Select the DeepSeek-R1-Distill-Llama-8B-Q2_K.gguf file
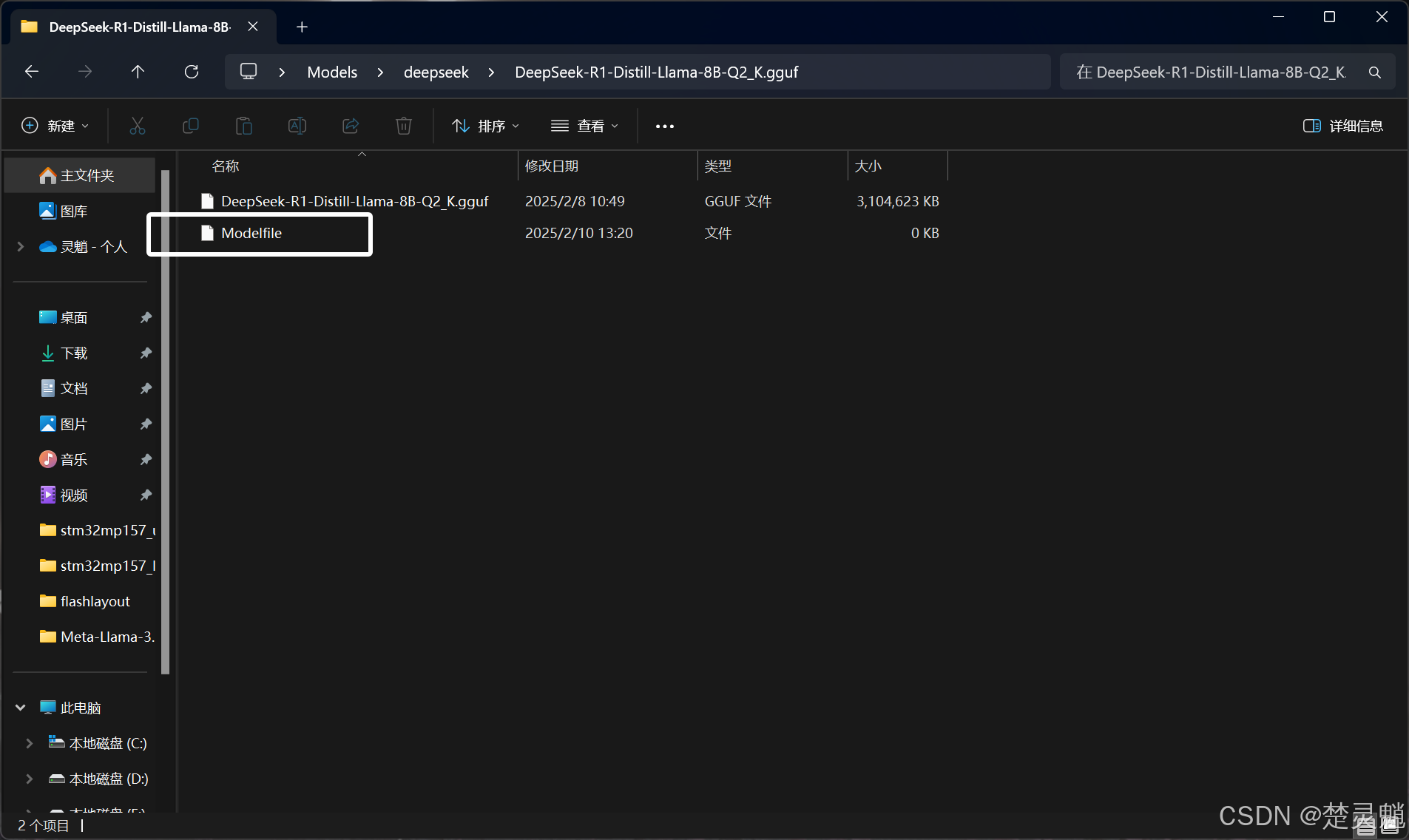Screen dimensions: 1409x840 [354, 201]
